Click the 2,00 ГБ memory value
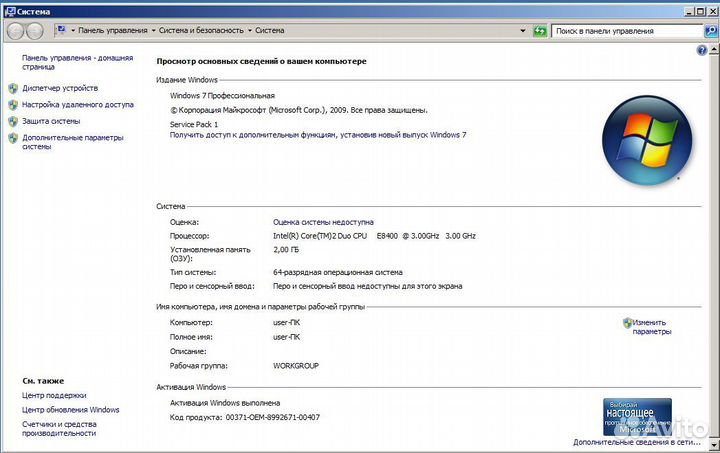Screen dimensions: 720x453 (x=286, y=250)
